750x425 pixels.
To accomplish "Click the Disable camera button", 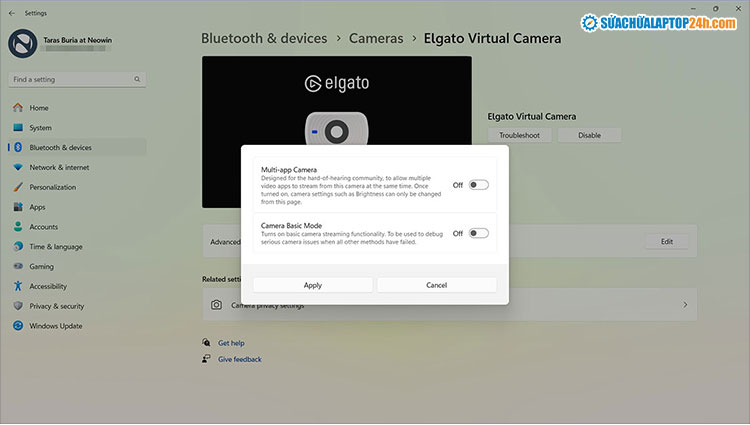I will (x=589, y=135).
